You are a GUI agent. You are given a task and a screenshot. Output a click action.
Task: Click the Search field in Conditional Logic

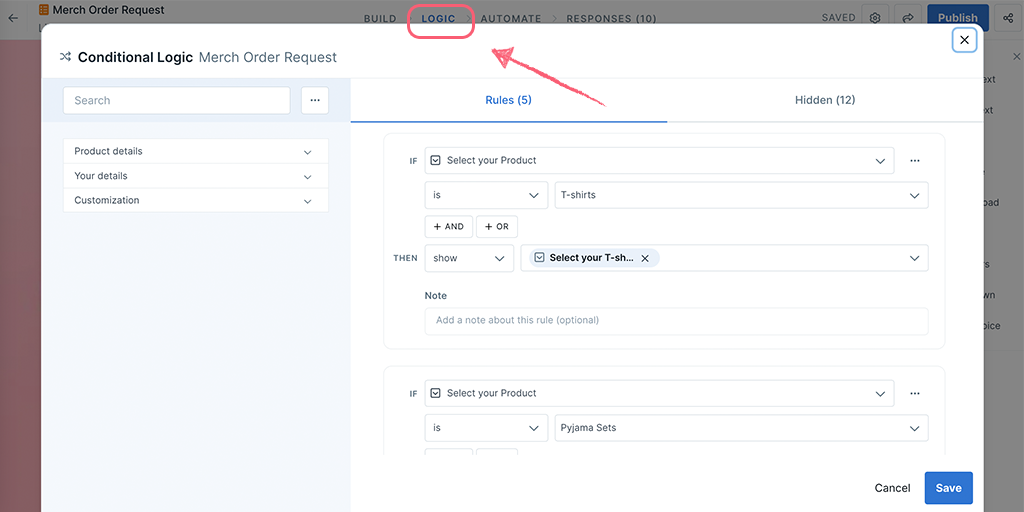[176, 101]
